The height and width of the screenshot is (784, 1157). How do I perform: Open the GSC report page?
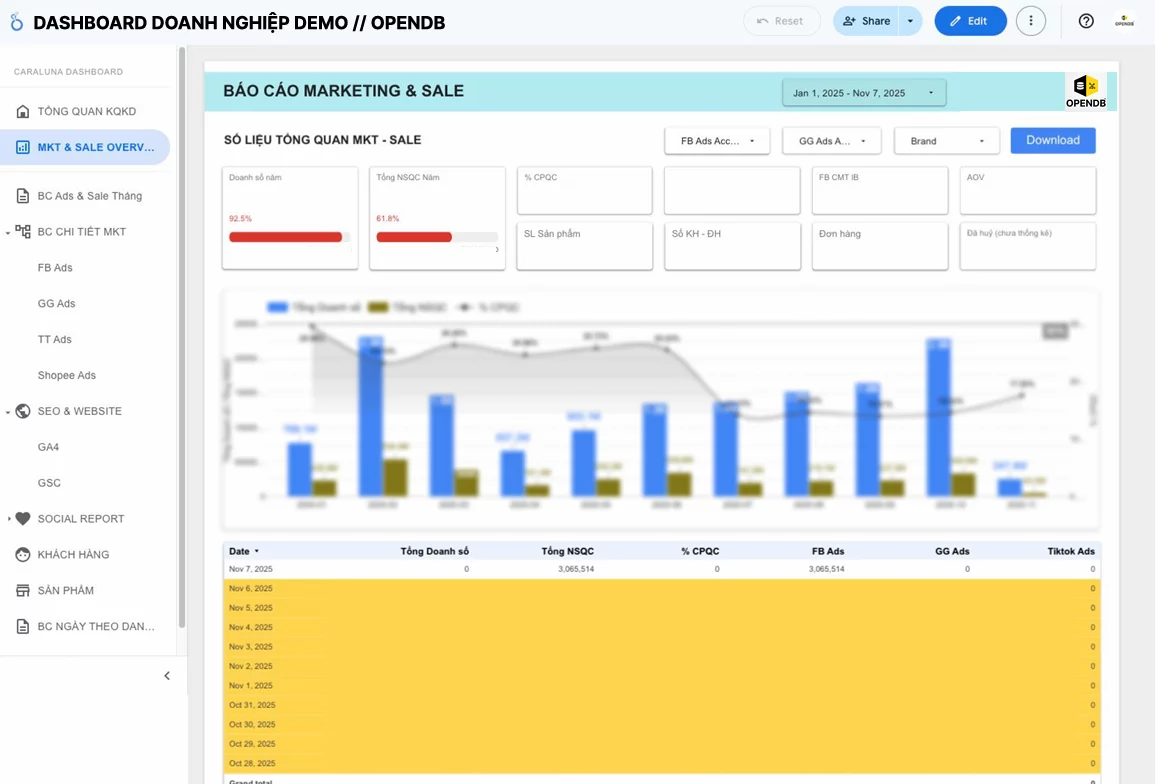pos(48,483)
